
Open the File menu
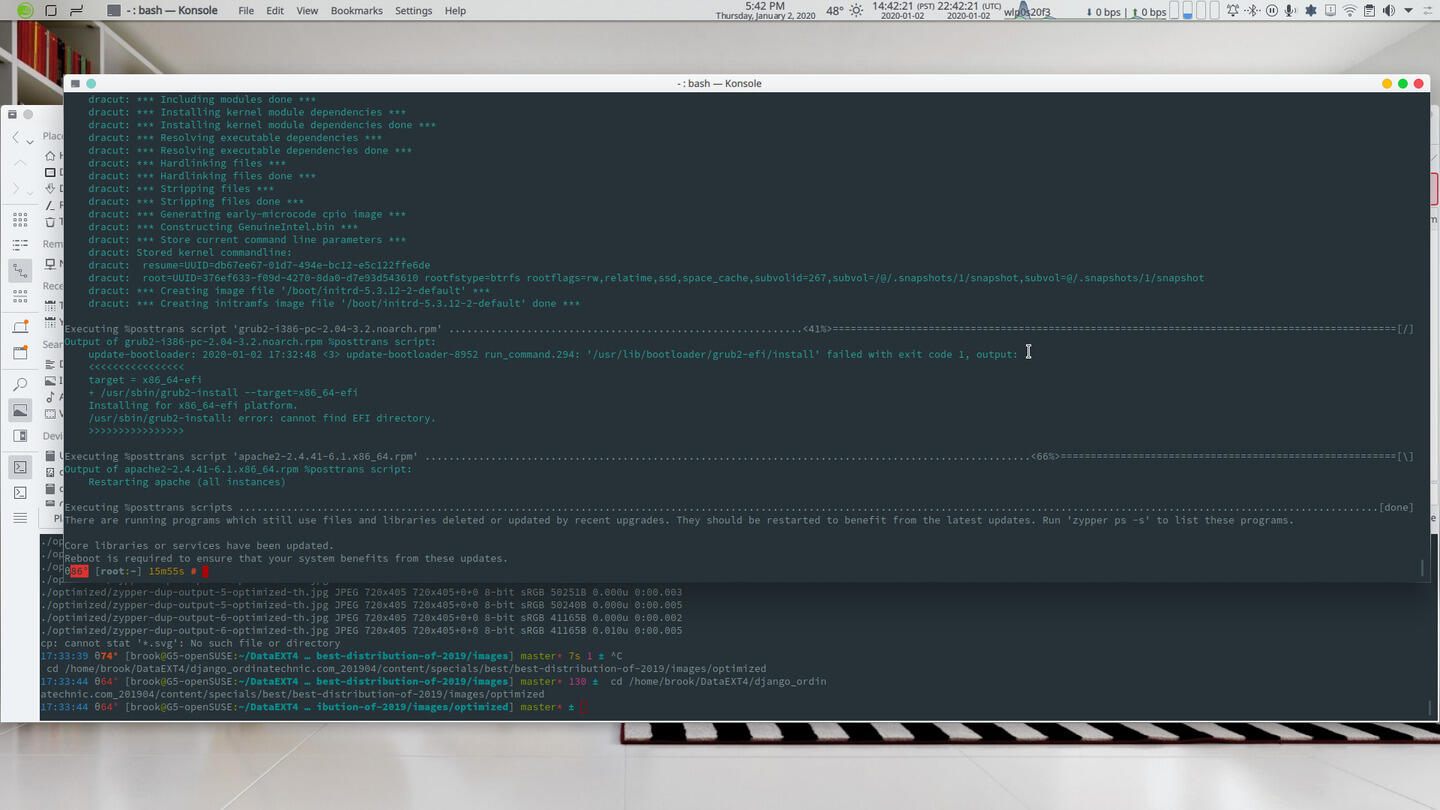(x=246, y=11)
